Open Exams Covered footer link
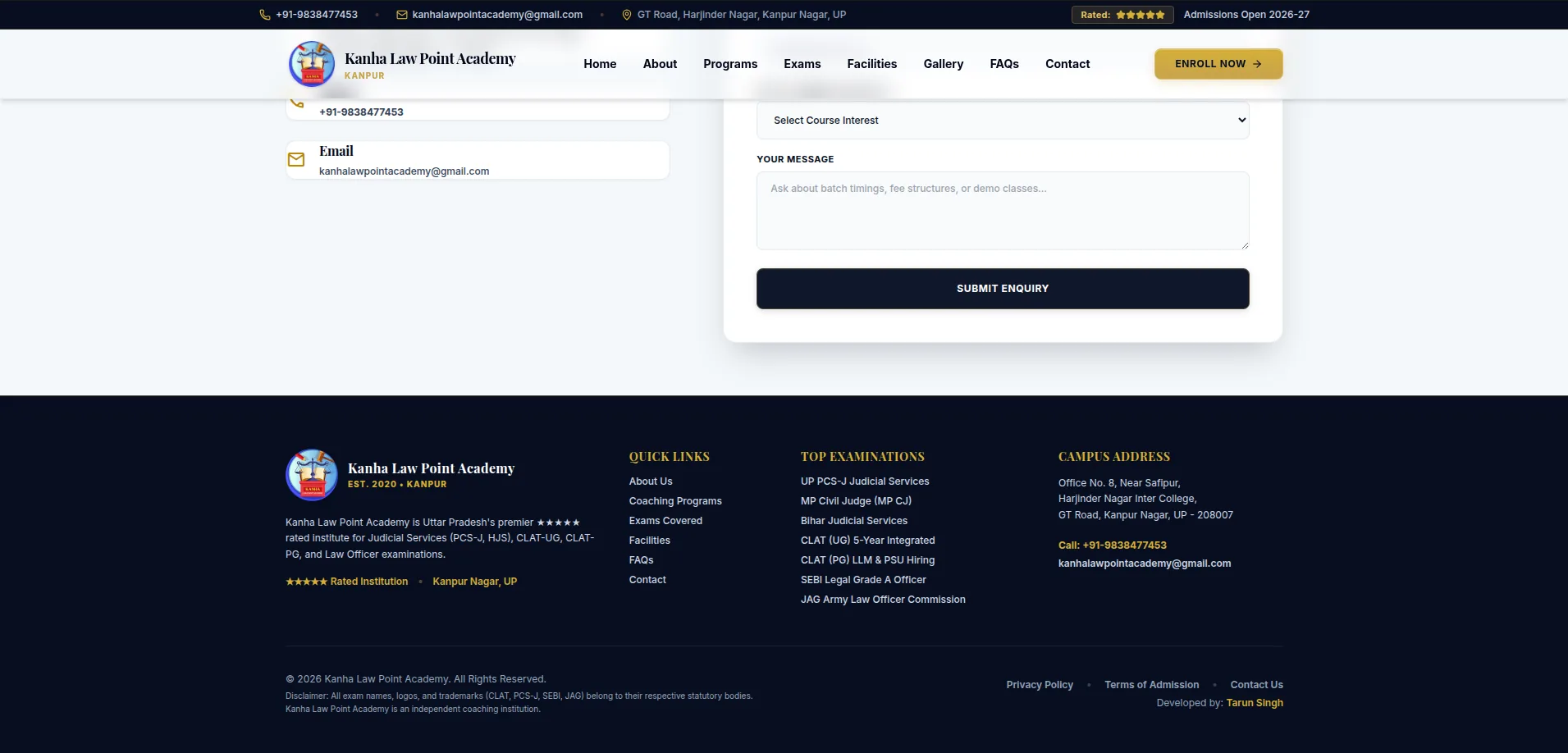Image resolution: width=1568 pixels, height=753 pixels. point(665,521)
